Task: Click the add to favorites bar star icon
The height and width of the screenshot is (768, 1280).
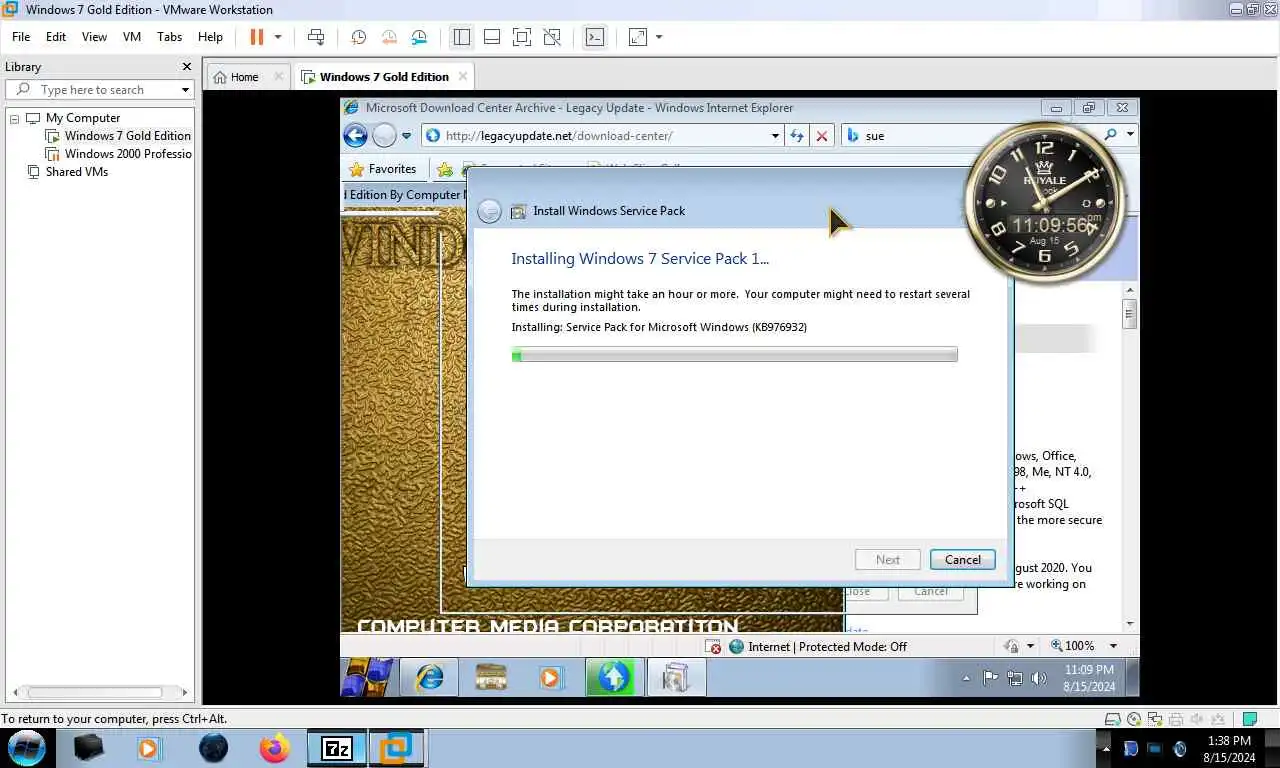Action: pos(445,169)
